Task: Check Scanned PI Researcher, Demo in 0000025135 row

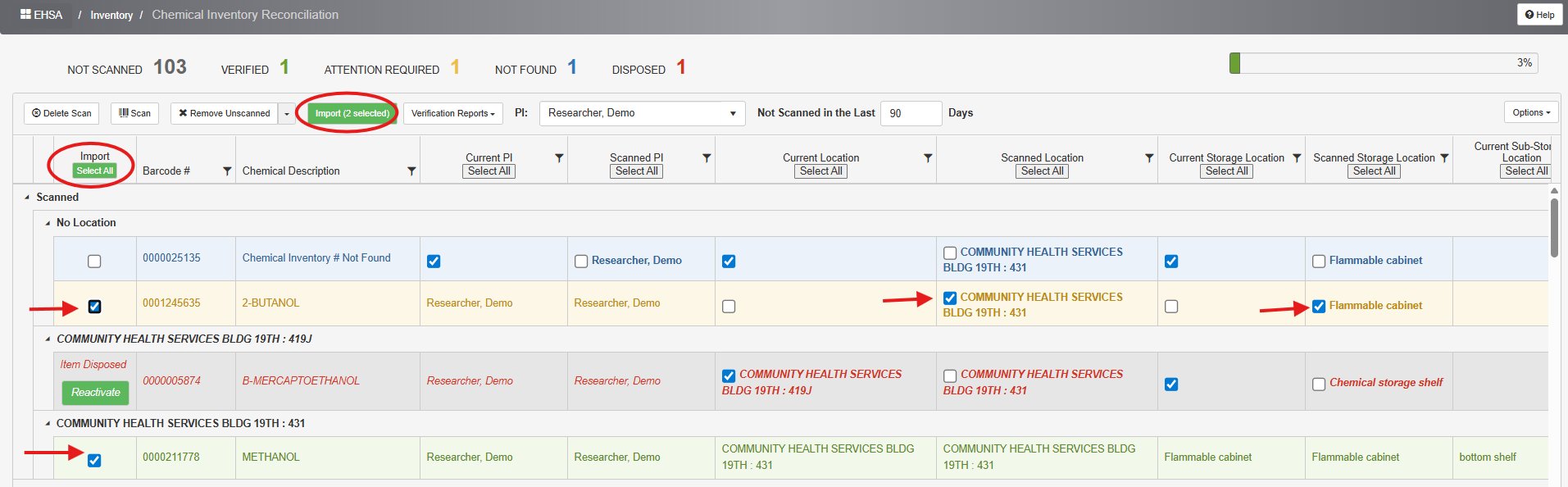Action: [581, 262]
